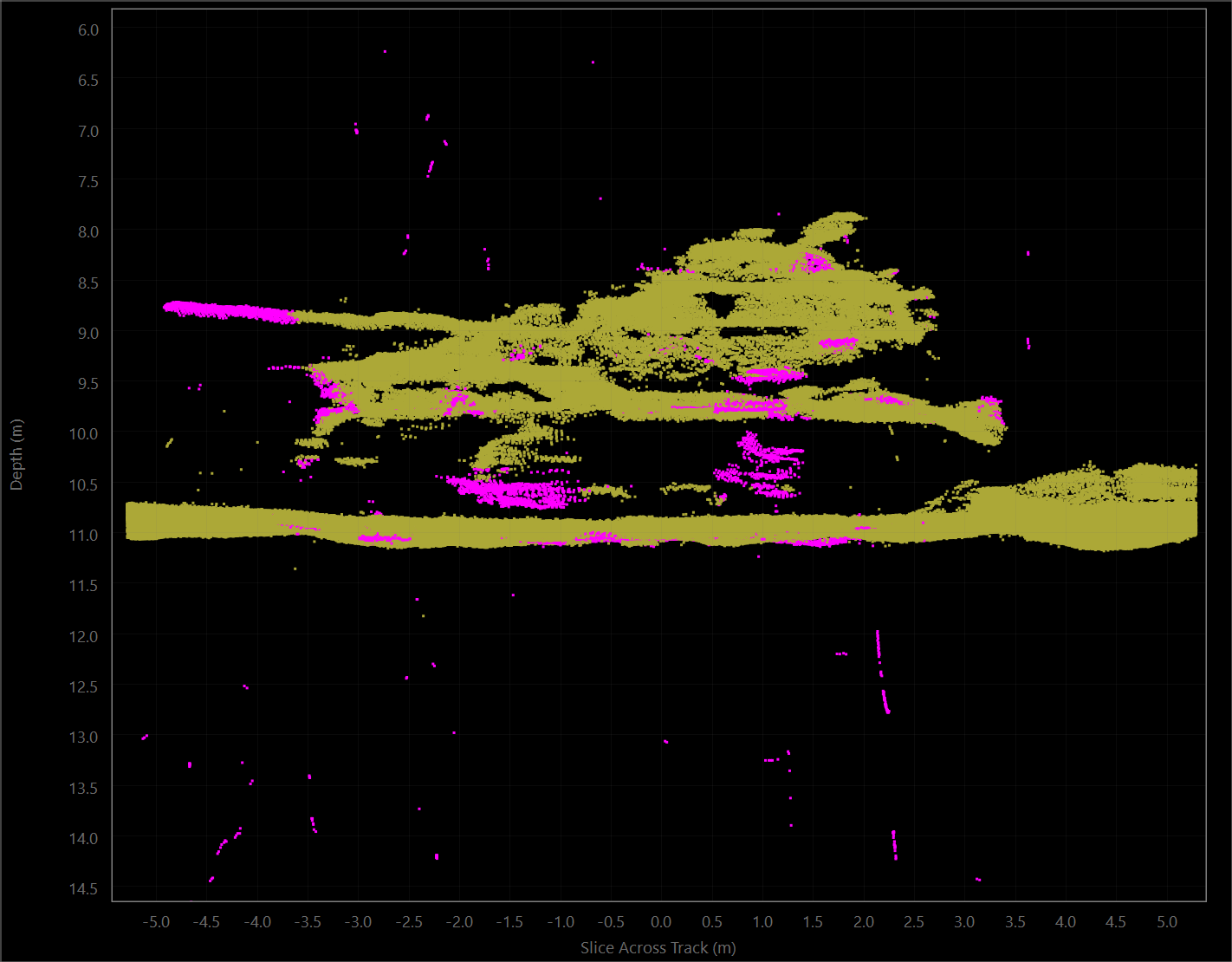1232x962 pixels.
Task: Click the -5.0 across-track axis tick label
Action: point(156,921)
